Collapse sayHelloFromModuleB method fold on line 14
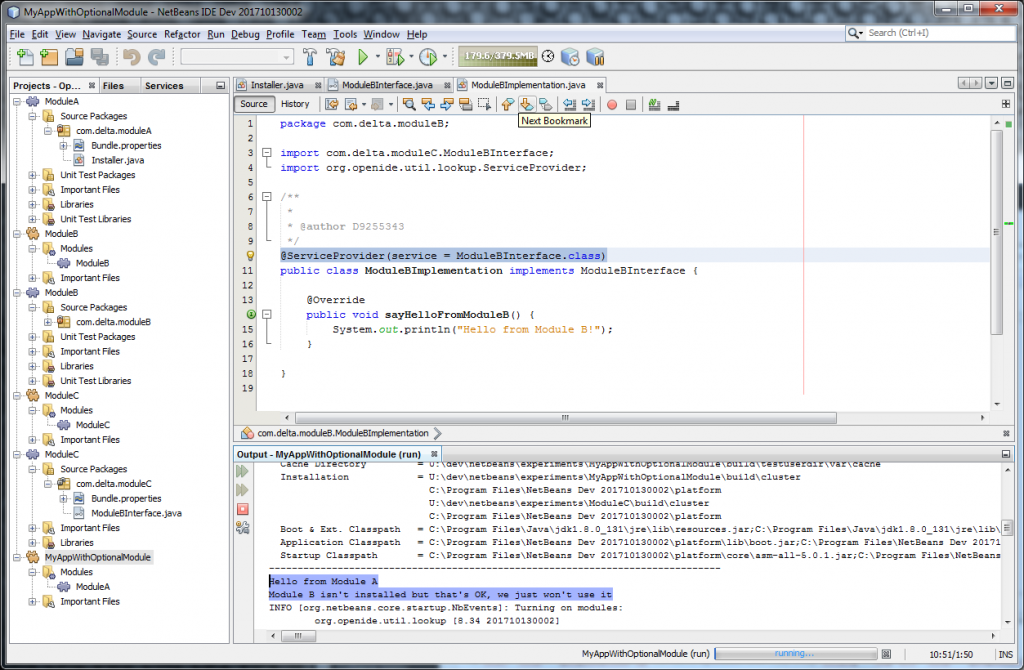Screen dimensions: 1024x670 pos(266,315)
